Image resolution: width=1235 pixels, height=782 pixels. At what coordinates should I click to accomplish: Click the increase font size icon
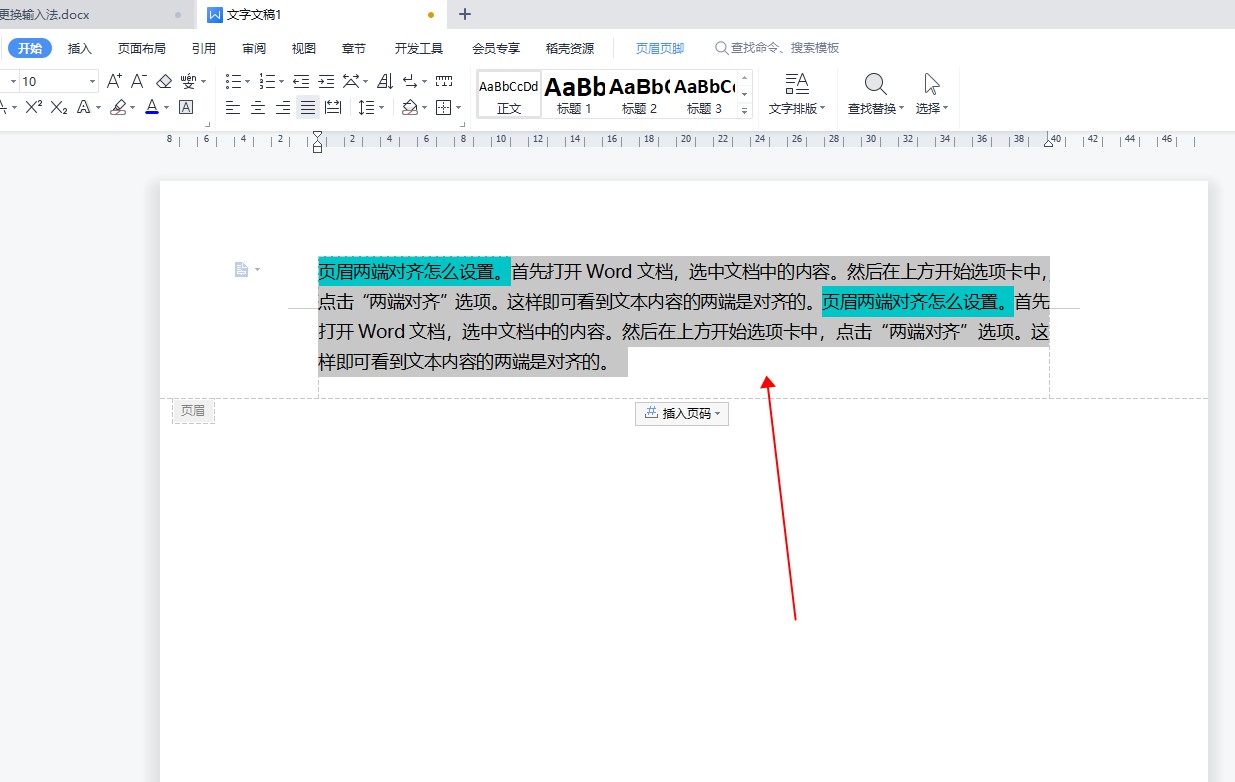click(x=114, y=81)
